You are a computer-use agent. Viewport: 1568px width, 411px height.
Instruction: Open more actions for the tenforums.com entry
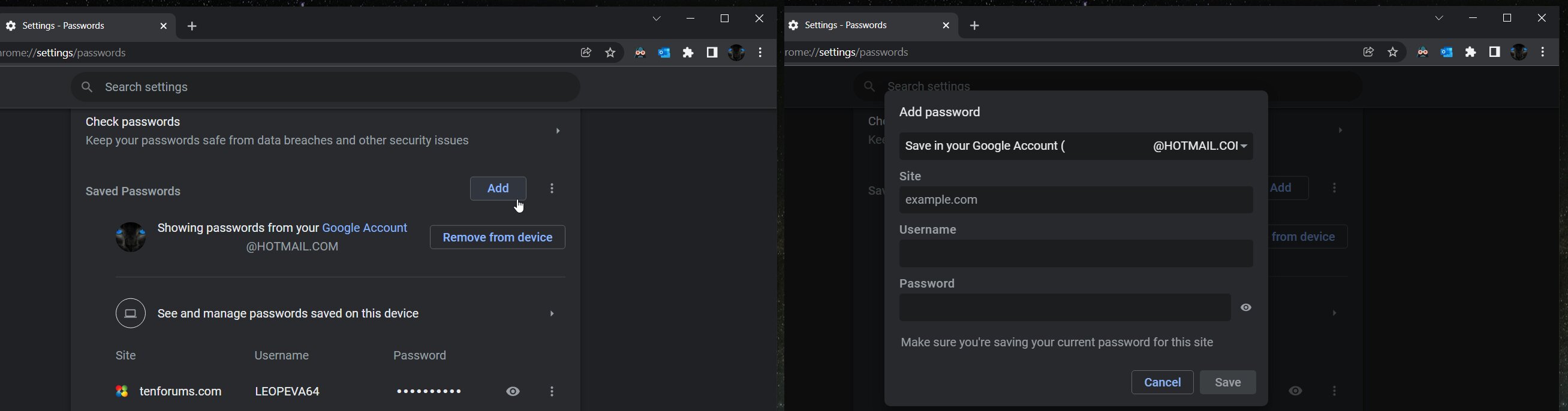(x=553, y=392)
